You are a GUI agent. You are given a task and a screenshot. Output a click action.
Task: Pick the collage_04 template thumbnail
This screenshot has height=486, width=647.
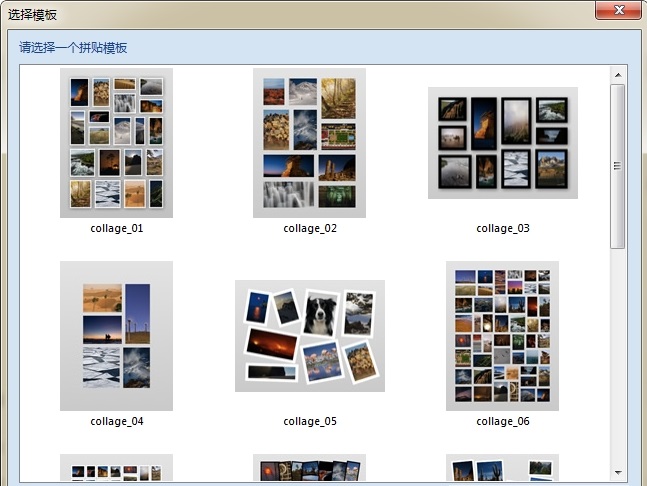116,336
